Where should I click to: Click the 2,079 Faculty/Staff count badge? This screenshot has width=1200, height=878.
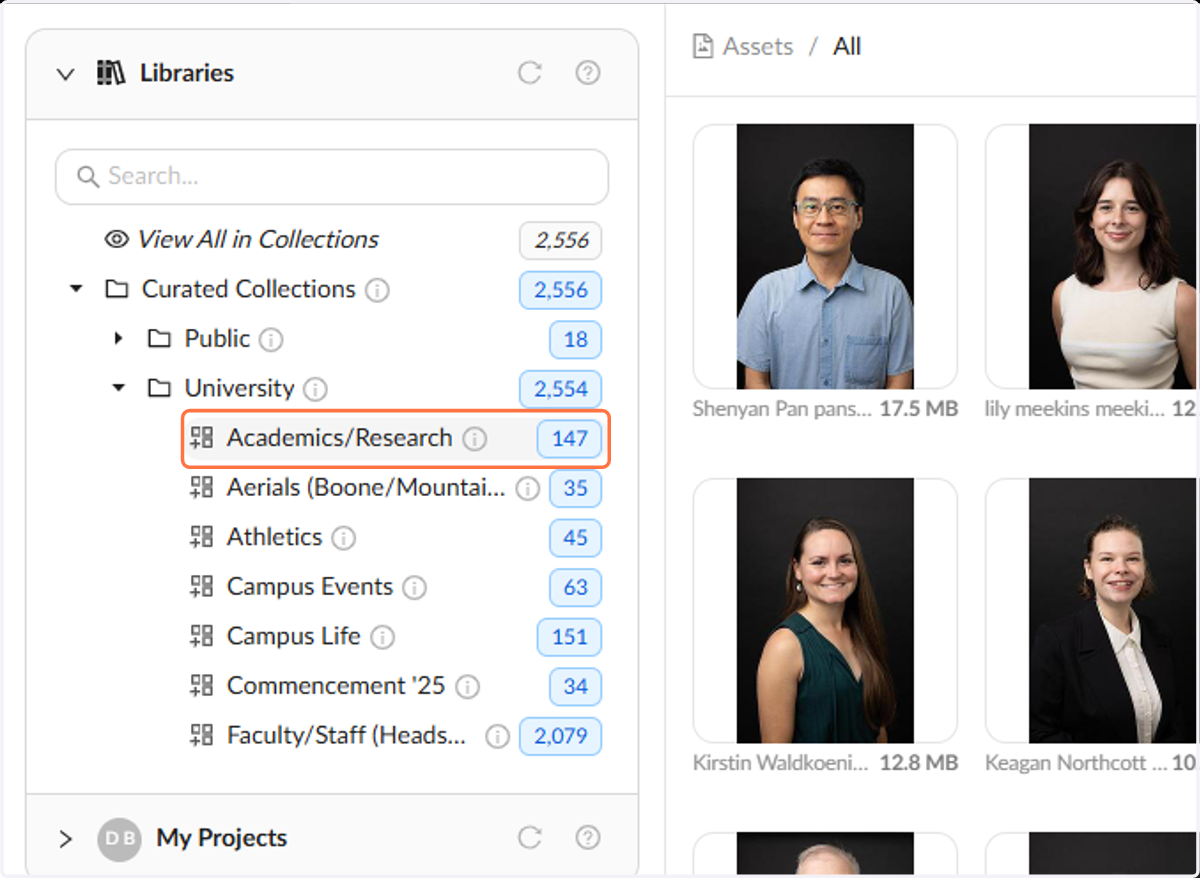click(561, 737)
